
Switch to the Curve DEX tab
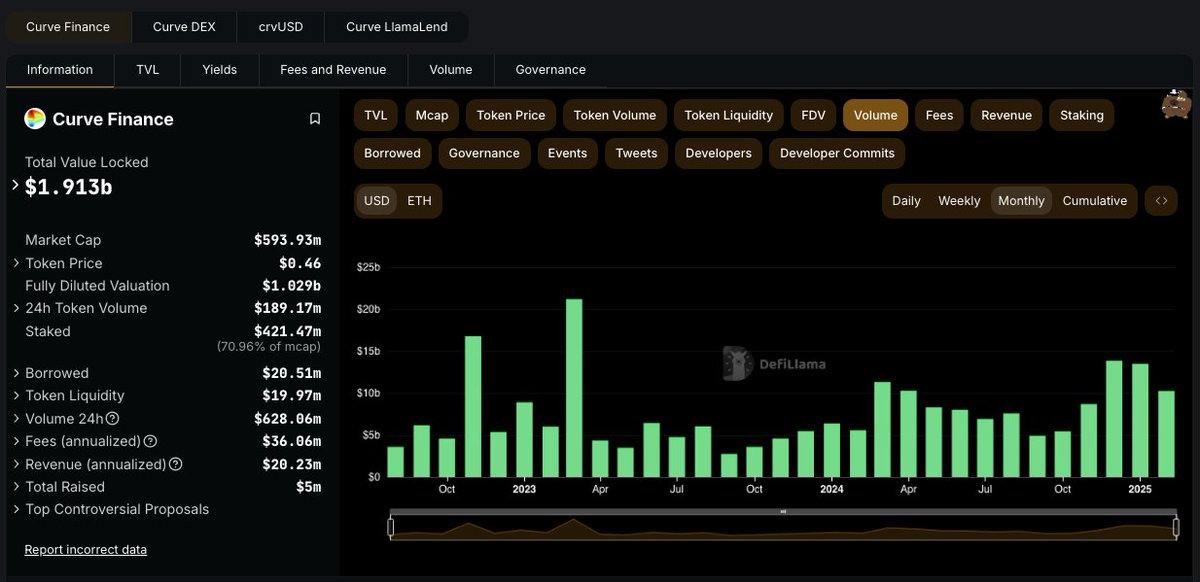pyautogui.click(x=184, y=27)
